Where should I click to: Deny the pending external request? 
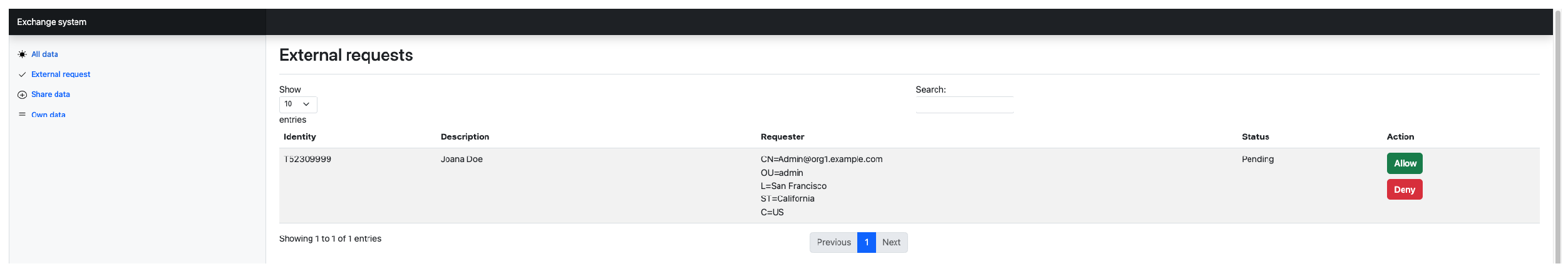pyautogui.click(x=1404, y=190)
